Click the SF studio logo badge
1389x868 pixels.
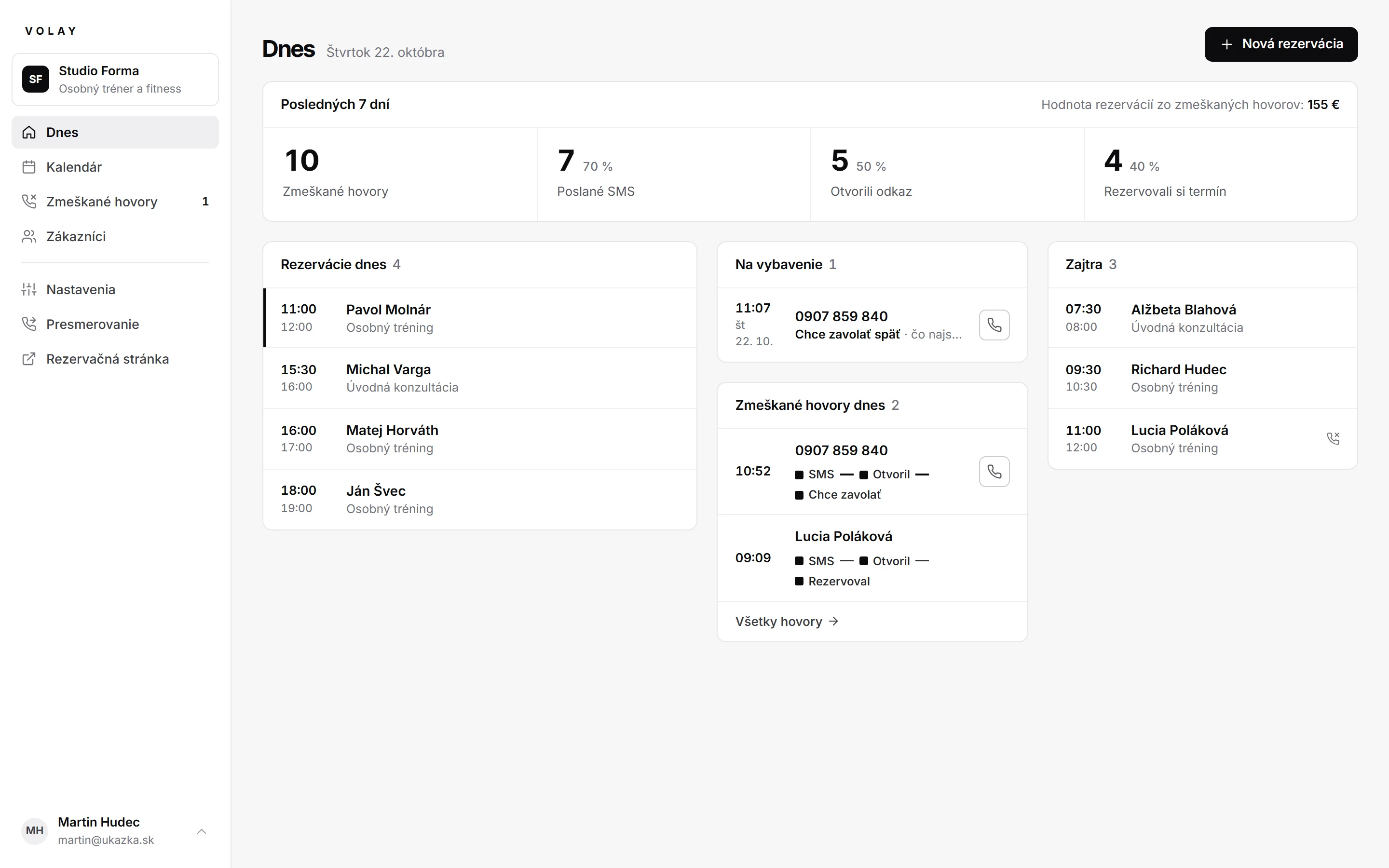coord(36,79)
